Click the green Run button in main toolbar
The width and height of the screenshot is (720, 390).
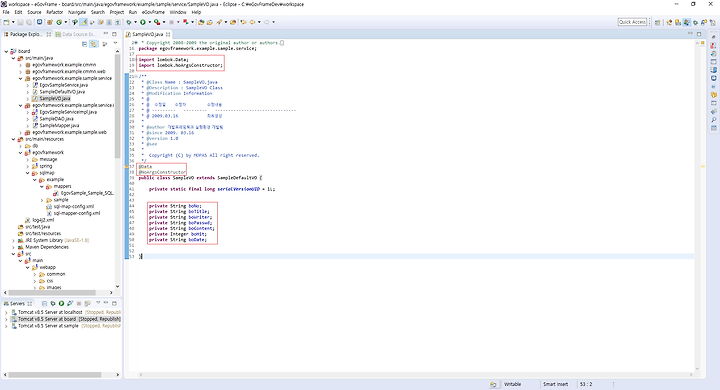pyautogui.click(x=143, y=22)
